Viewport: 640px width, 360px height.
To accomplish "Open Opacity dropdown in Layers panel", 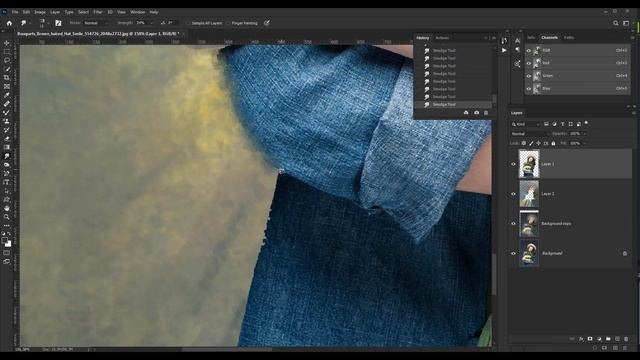I will coord(584,134).
